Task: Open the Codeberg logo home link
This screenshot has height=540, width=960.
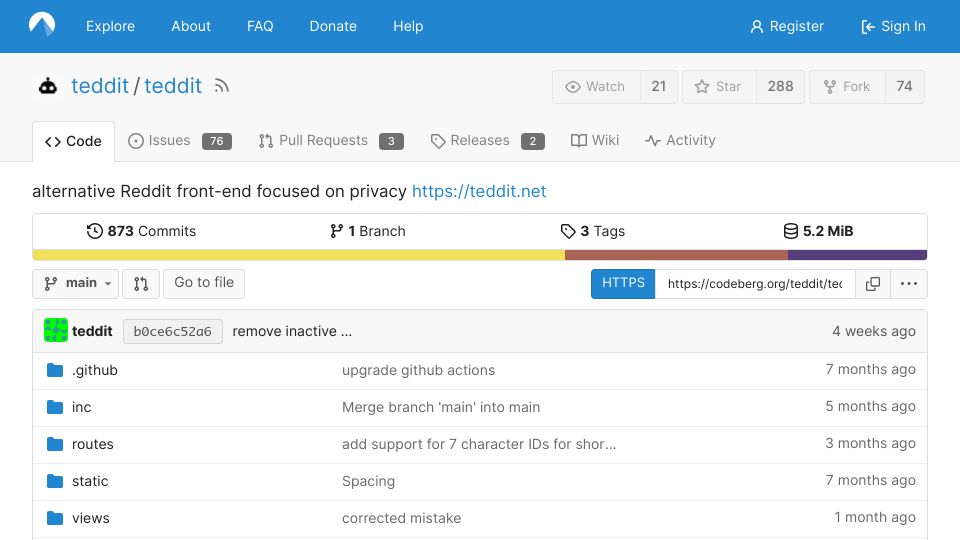Action: (x=42, y=25)
